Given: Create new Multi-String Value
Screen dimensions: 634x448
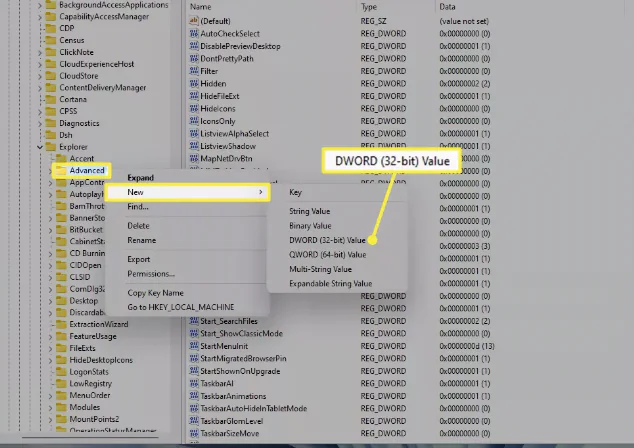Looking at the screenshot, I should pos(320,269).
